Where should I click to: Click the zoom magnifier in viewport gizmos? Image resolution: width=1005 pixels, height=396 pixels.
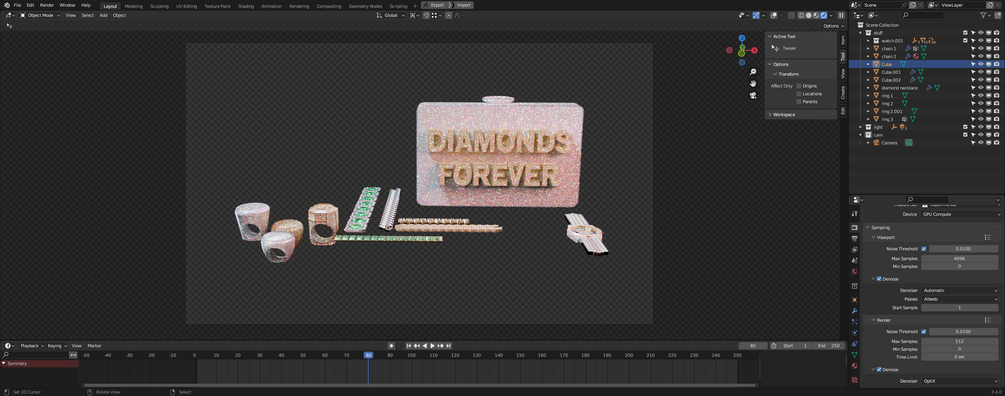pos(753,72)
